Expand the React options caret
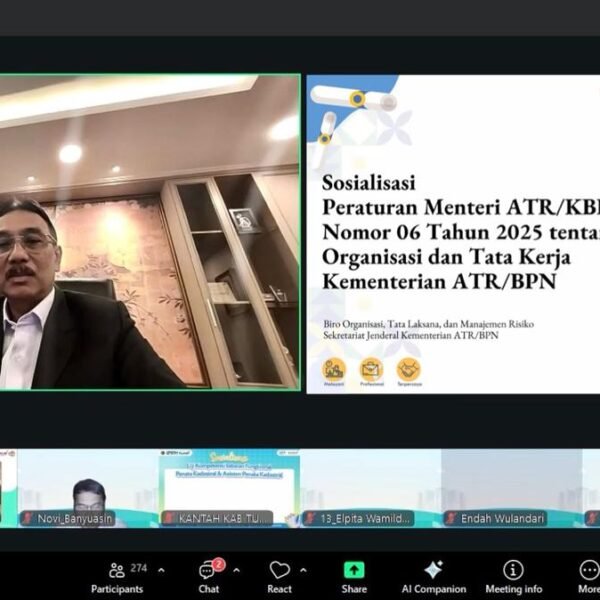600x600 pixels. pyautogui.click(x=303, y=571)
